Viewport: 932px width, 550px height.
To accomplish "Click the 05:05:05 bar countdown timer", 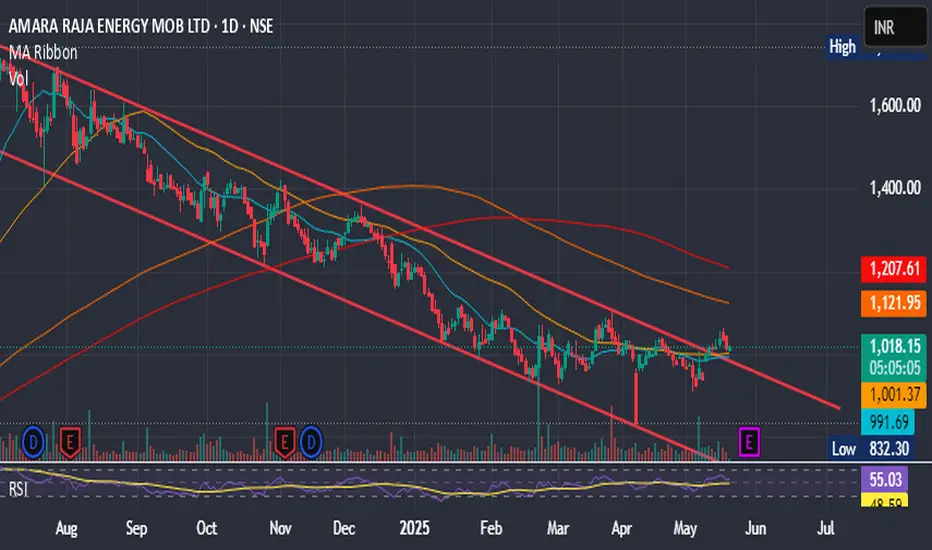I will [894, 369].
